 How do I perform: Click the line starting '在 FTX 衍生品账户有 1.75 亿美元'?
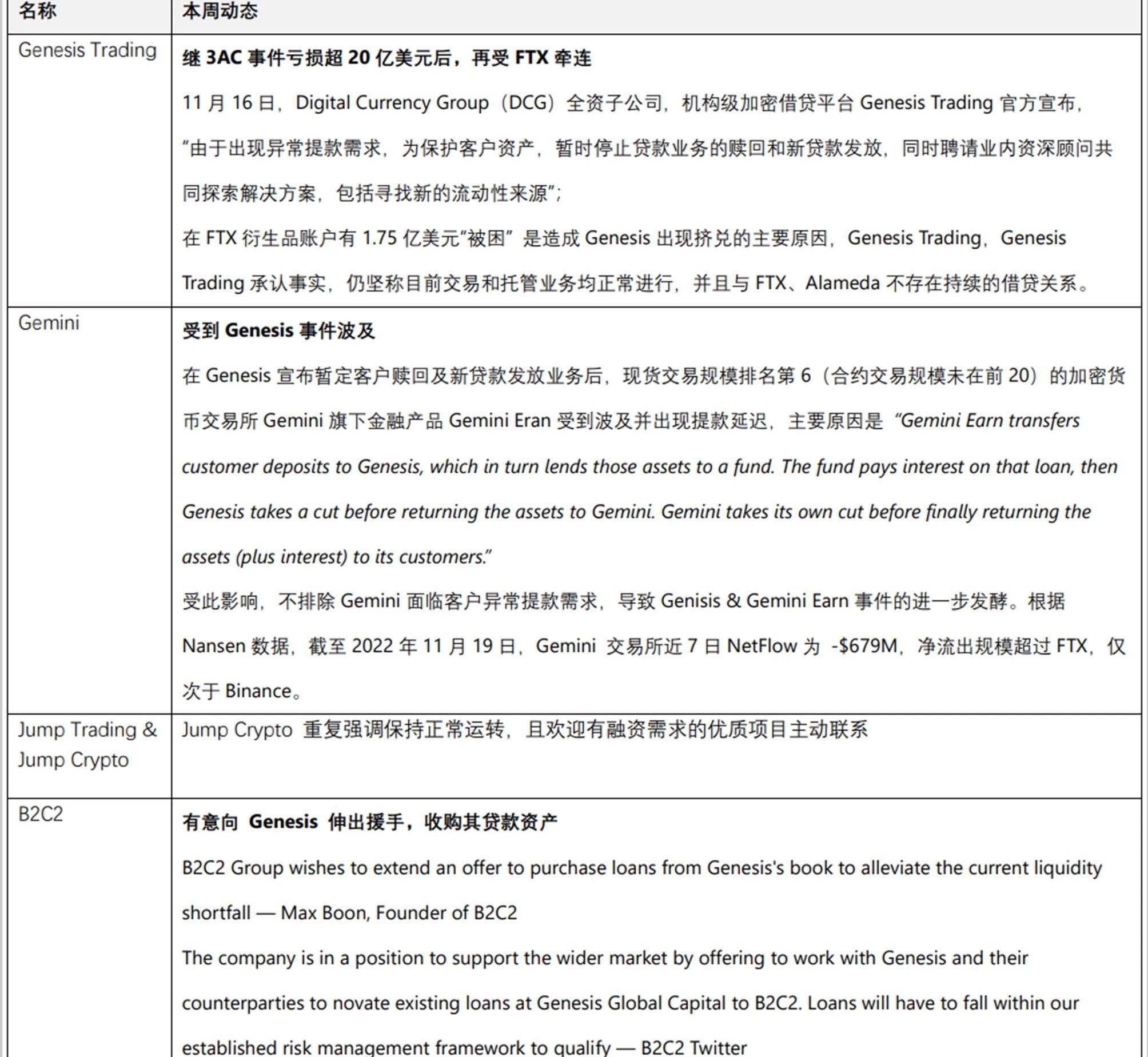pyautogui.click(x=624, y=238)
